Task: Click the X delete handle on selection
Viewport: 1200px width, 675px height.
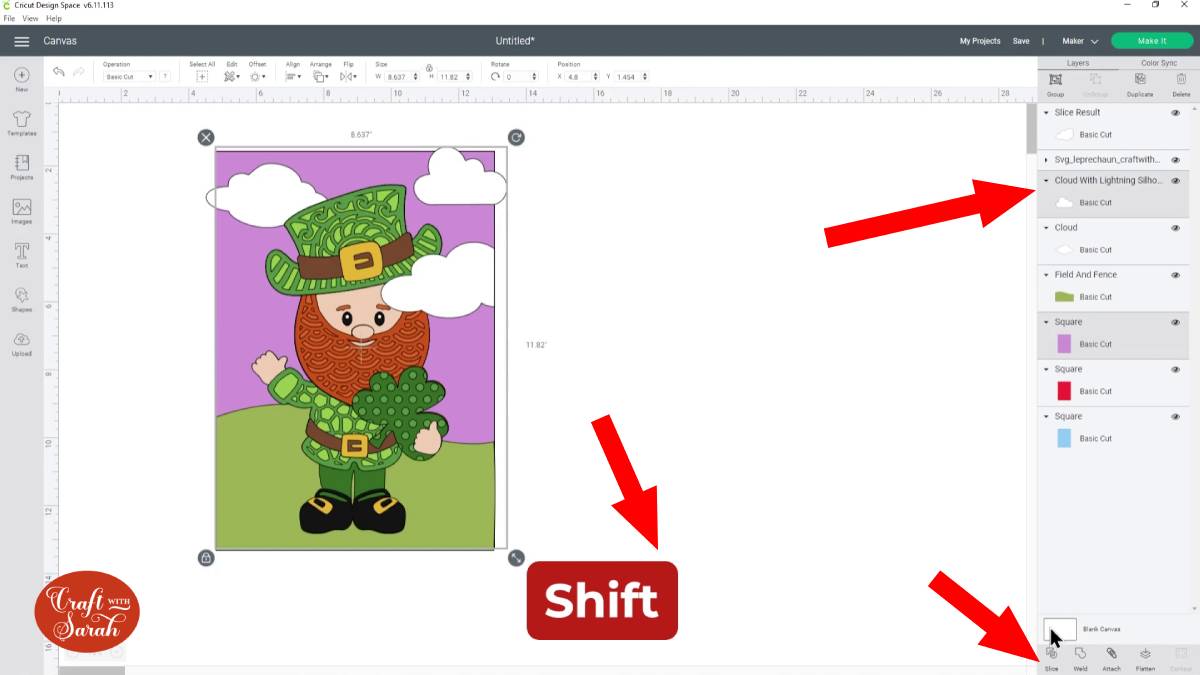Action: coord(206,137)
